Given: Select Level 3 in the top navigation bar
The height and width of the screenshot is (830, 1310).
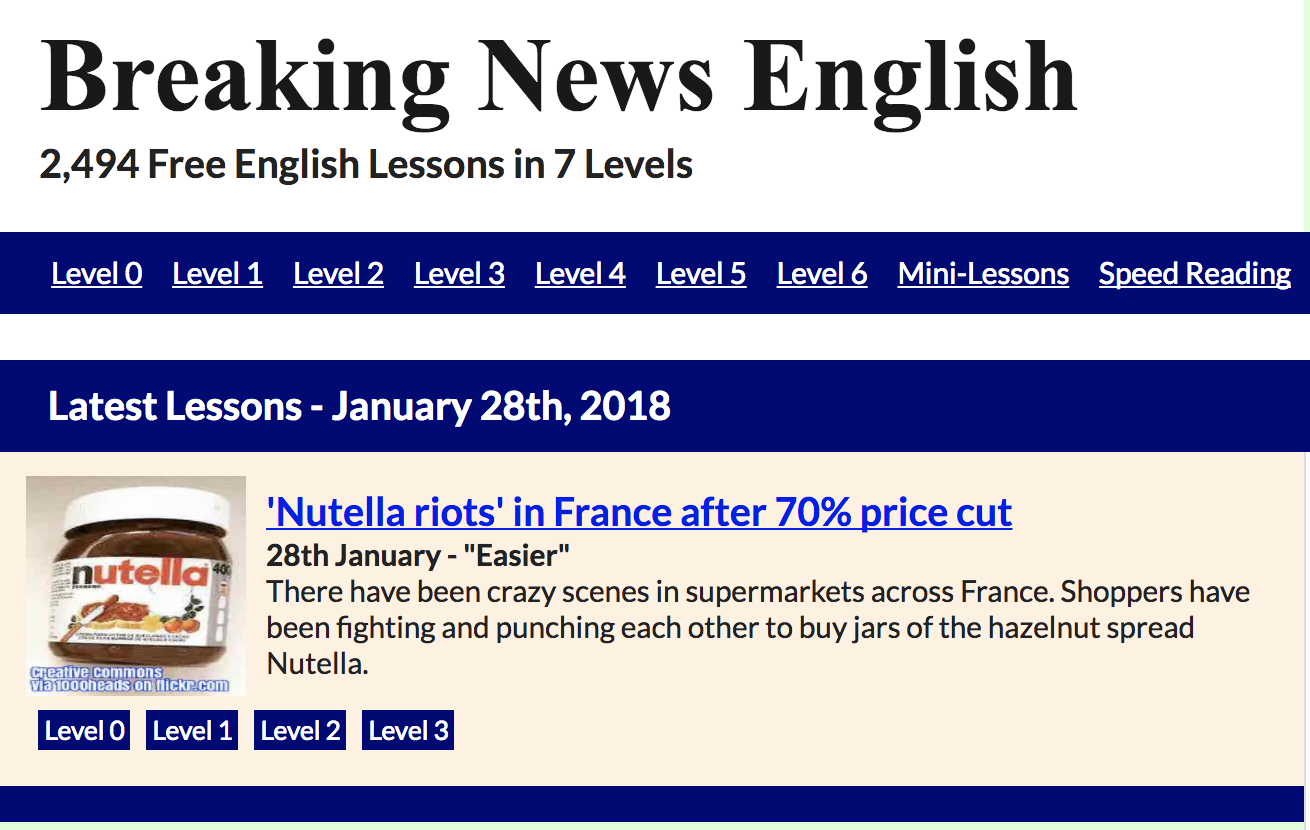Looking at the screenshot, I should (459, 274).
